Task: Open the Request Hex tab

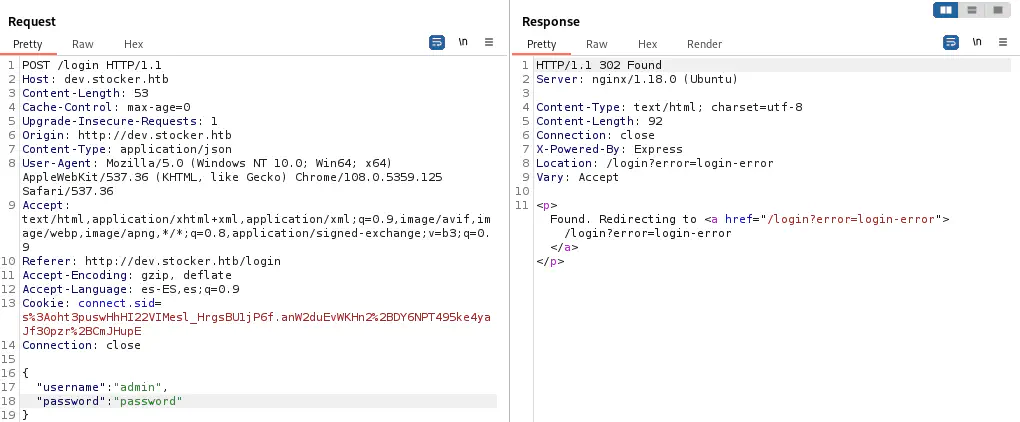Action: [134, 44]
